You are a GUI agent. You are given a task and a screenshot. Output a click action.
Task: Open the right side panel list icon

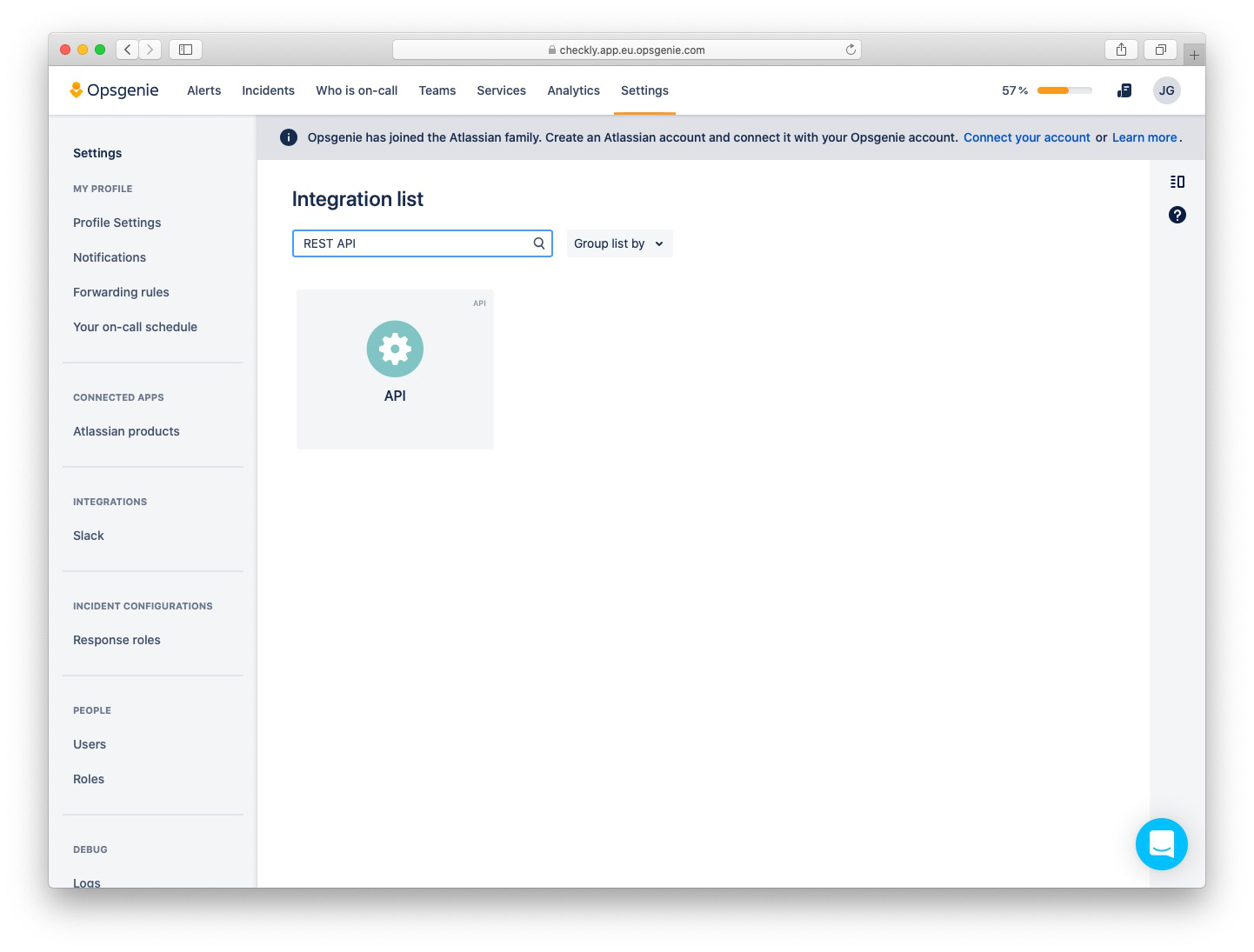pyautogui.click(x=1177, y=182)
